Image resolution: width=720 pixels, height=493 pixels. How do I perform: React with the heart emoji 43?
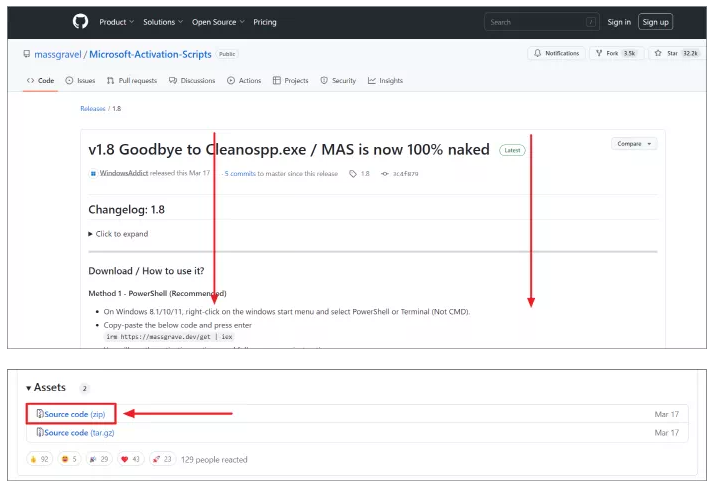click(x=130, y=459)
